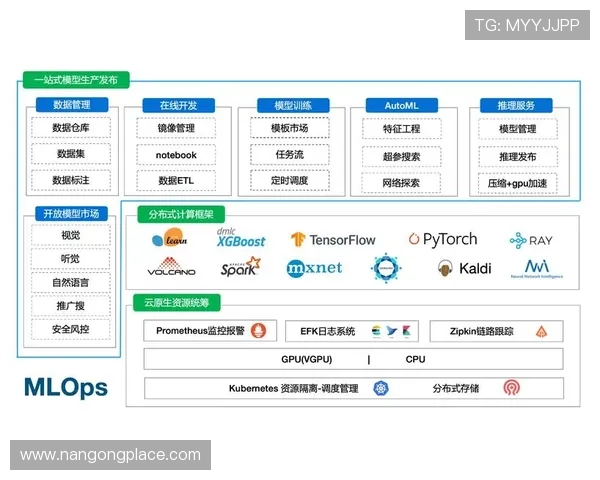Select 视觉 in the model market
Viewport: 600px width, 480px height.
click(70, 235)
